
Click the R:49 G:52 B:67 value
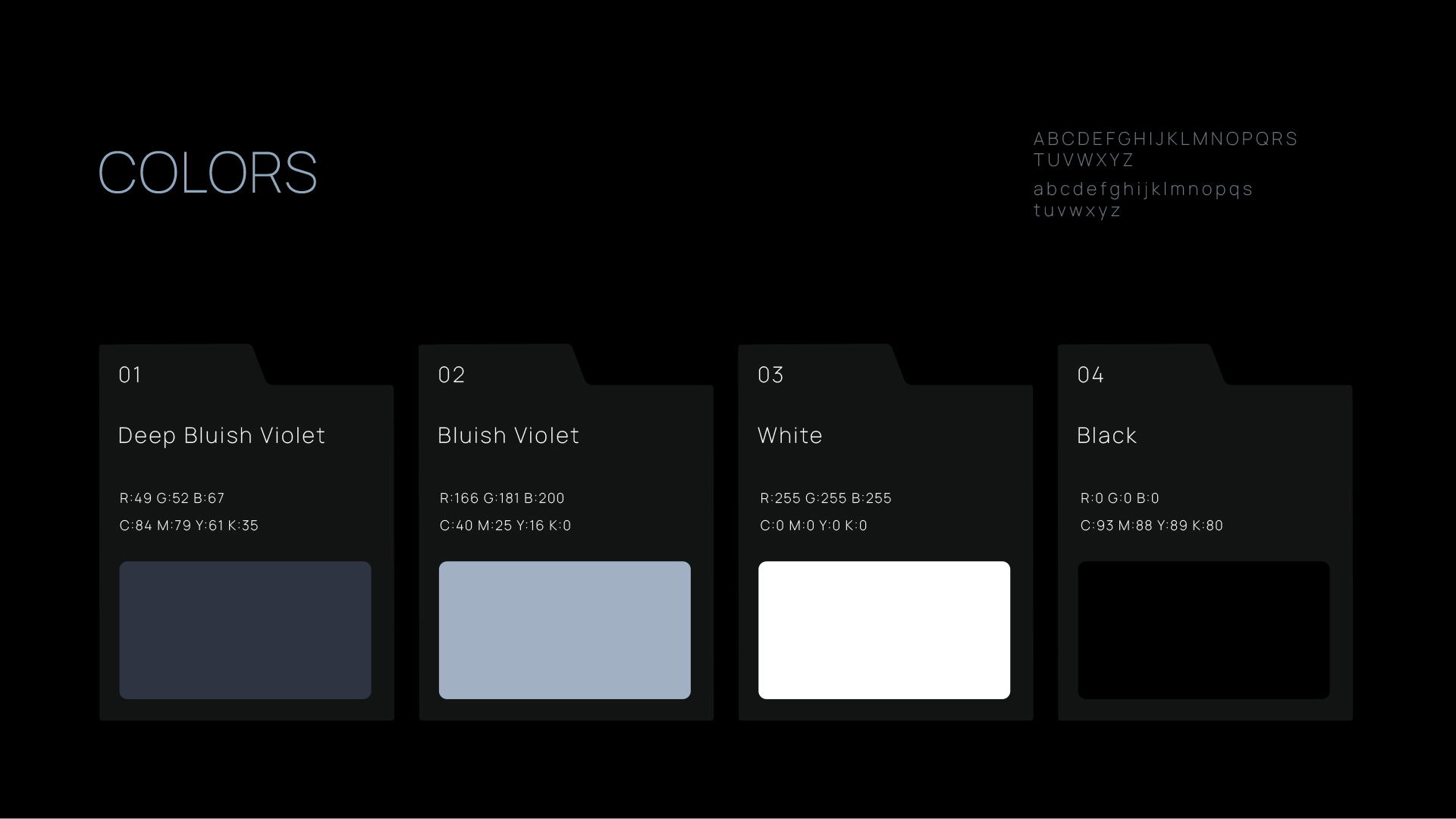point(172,498)
